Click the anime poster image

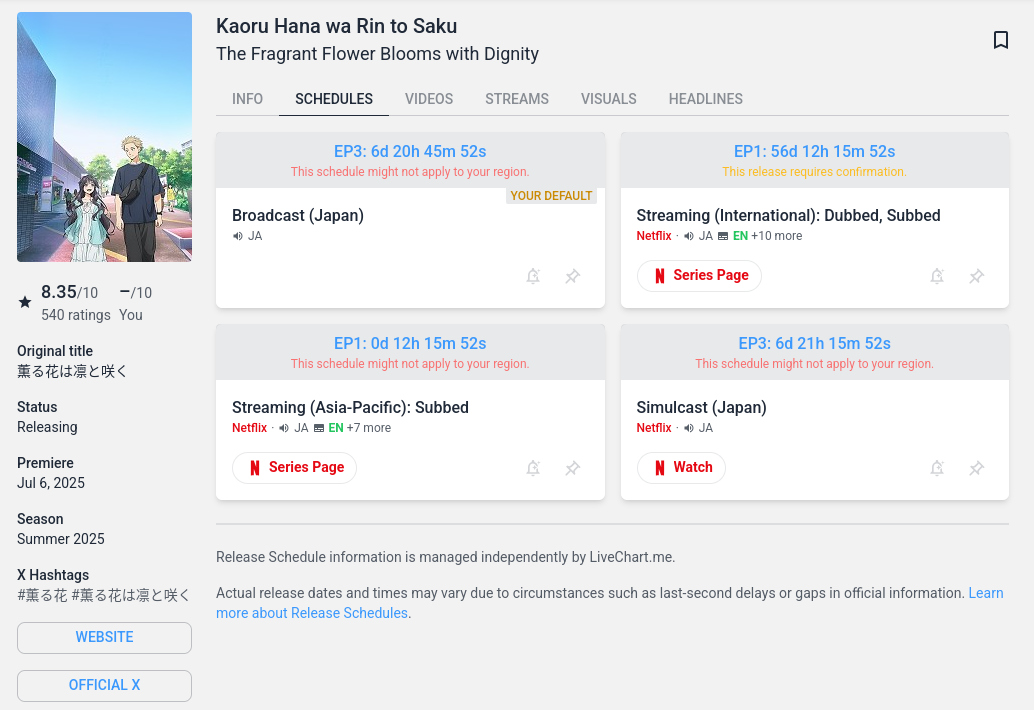point(104,137)
